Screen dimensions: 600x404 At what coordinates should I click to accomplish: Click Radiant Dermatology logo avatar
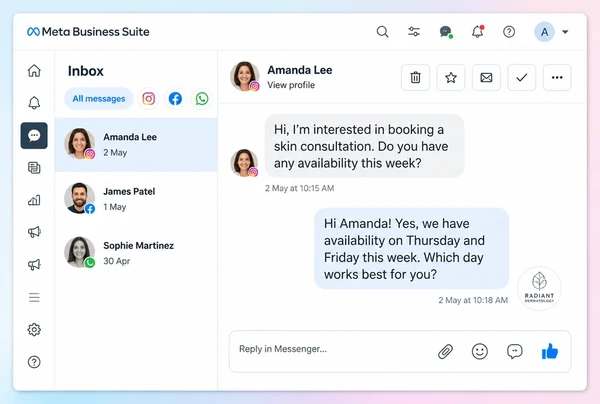click(539, 288)
